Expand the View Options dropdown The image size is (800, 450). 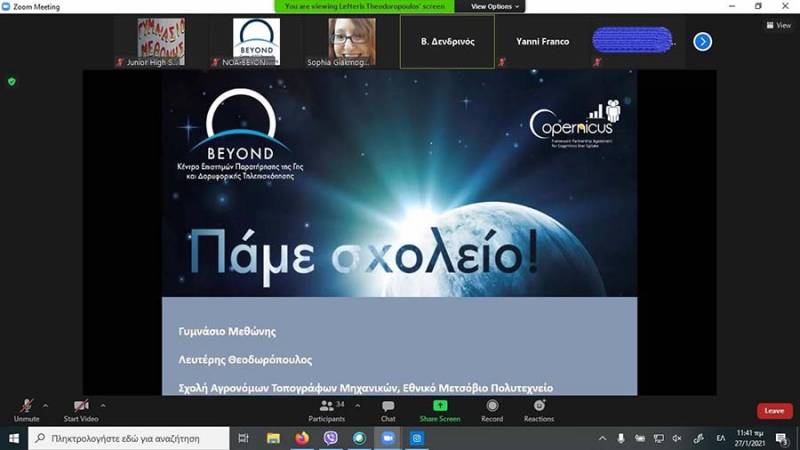tap(495, 6)
